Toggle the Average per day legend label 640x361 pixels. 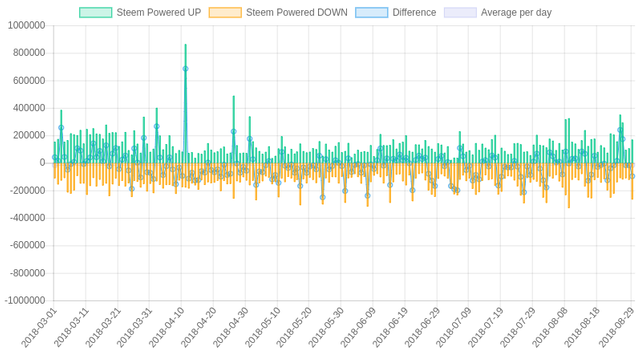click(x=516, y=13)
